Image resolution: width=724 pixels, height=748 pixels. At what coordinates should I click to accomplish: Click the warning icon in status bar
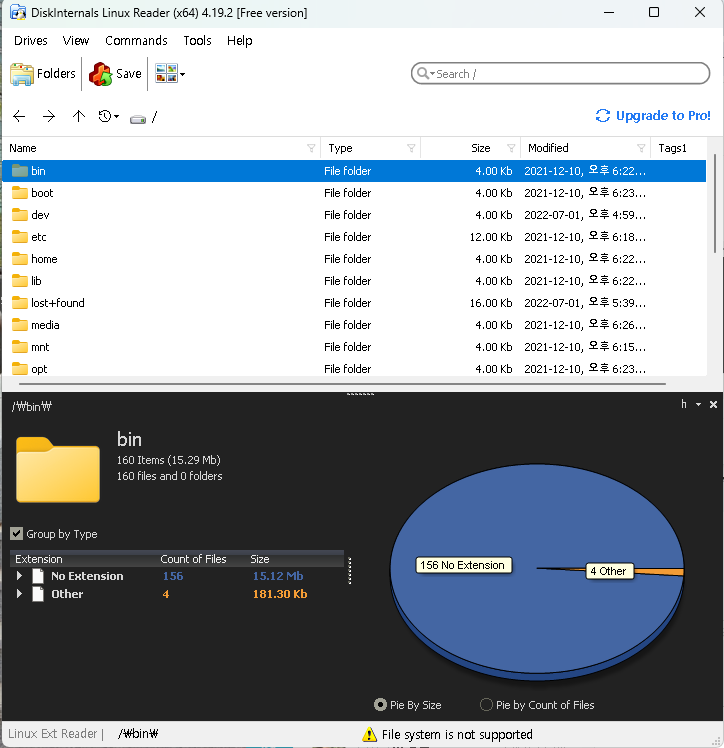pos(370,734)
